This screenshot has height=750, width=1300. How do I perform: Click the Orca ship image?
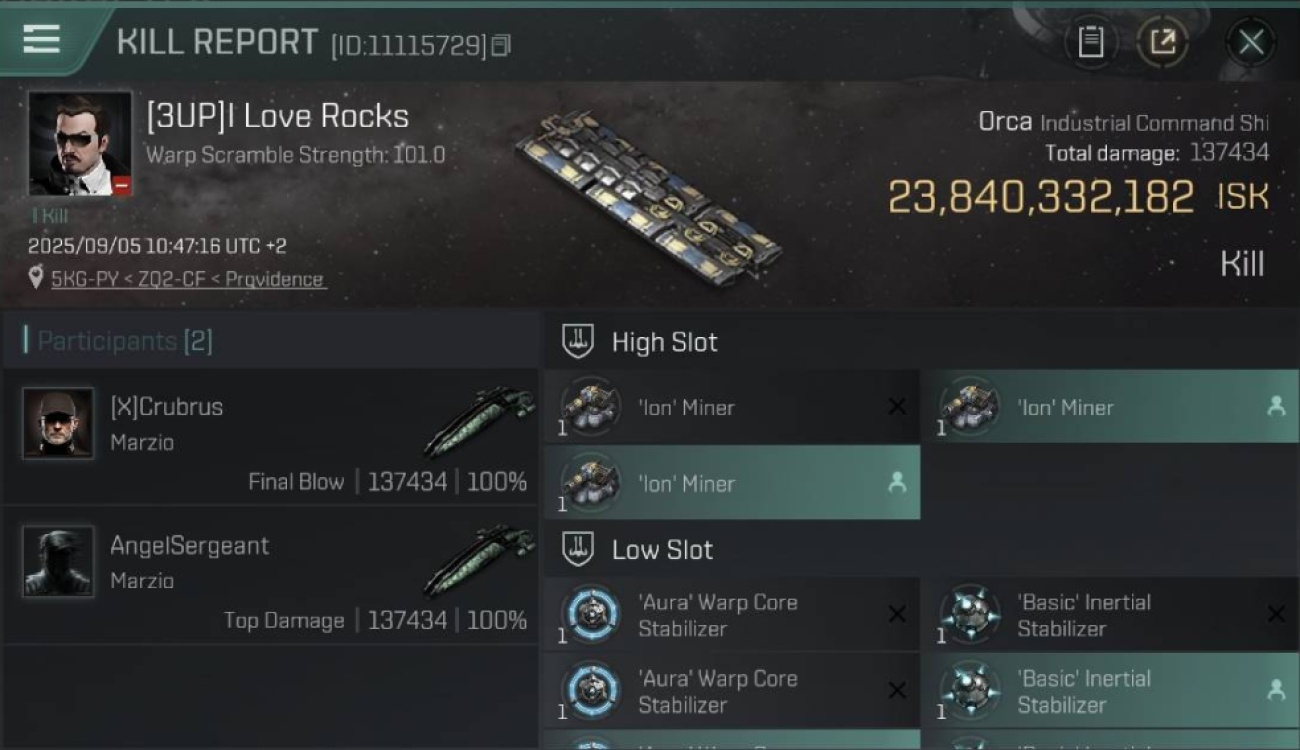pyautogui.click(x=648, y=200)
